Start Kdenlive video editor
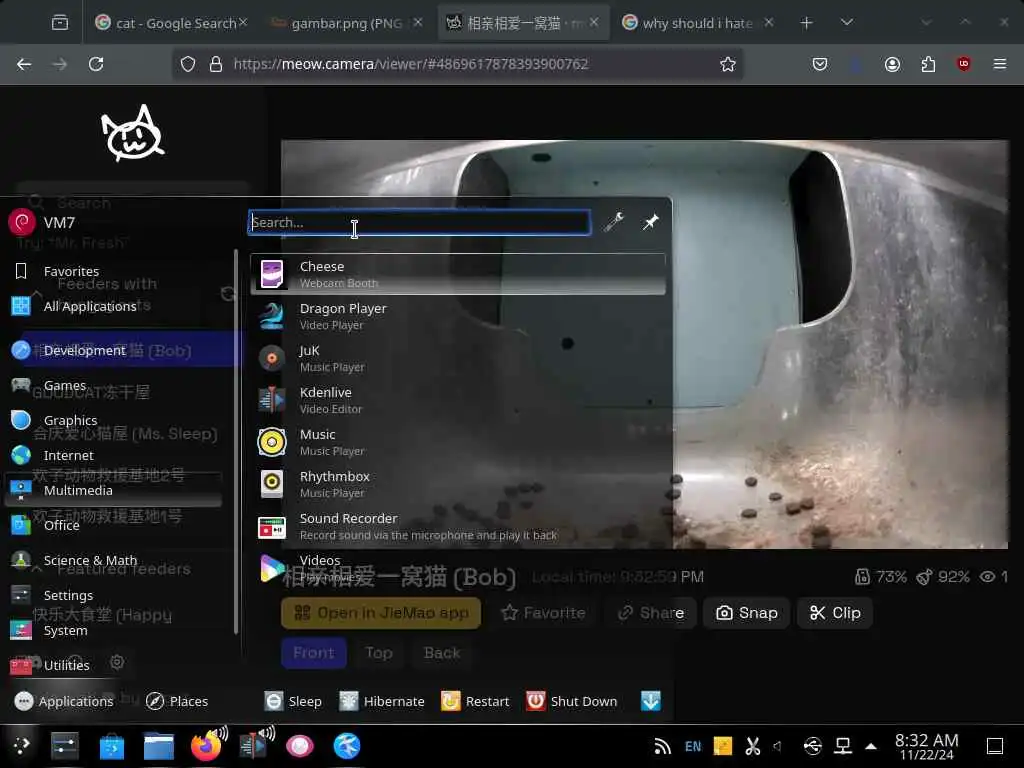 pyautogui.click(x=457, y=400)
